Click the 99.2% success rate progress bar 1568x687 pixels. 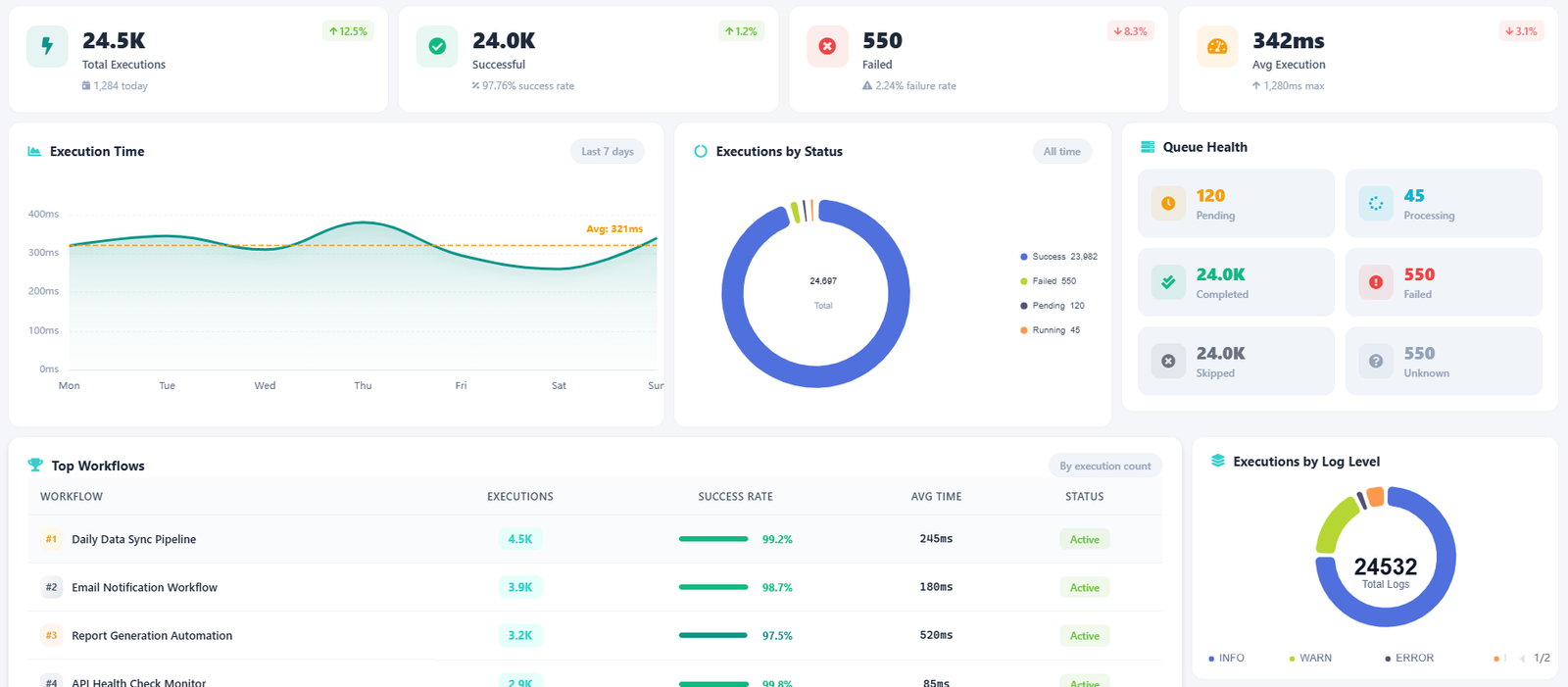[713, 539]
